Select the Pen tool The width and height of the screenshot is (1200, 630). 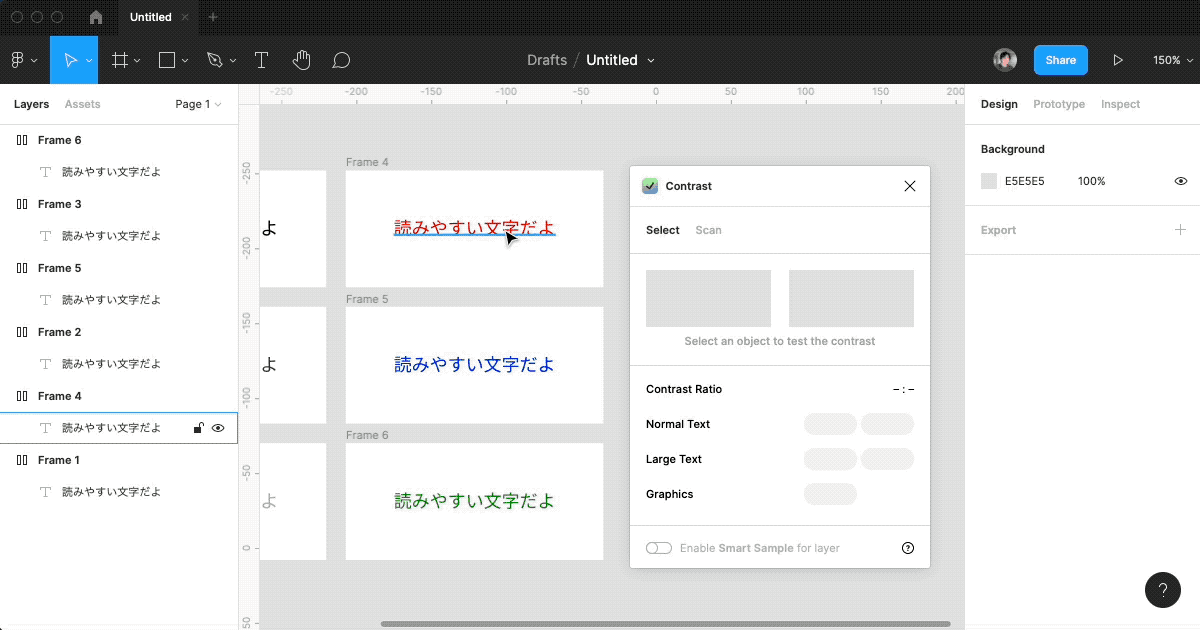pos(214,60)
